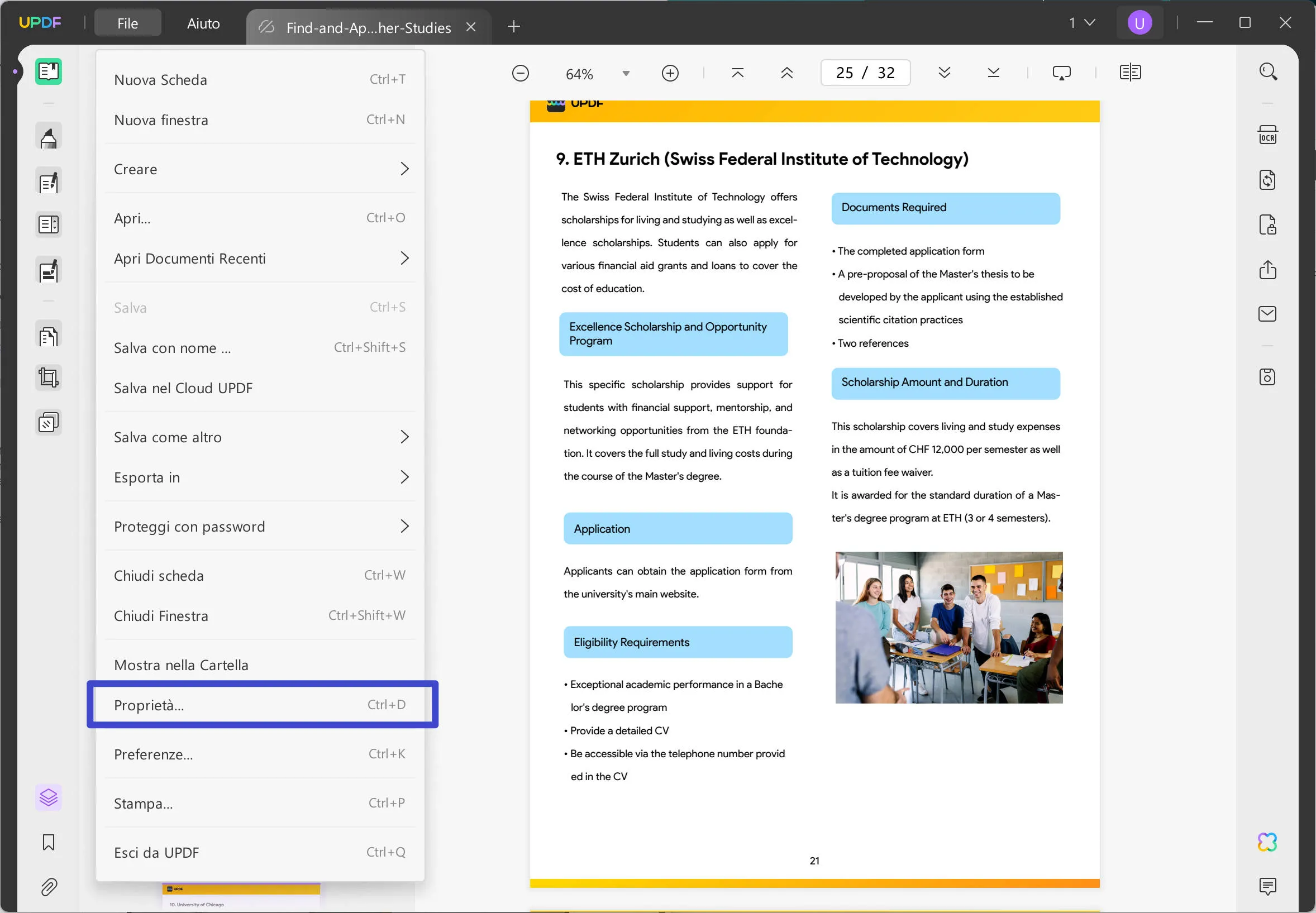Add a new tab with plus button
This screenshot has height=913, width=1316.
click(x=514, y=26)
